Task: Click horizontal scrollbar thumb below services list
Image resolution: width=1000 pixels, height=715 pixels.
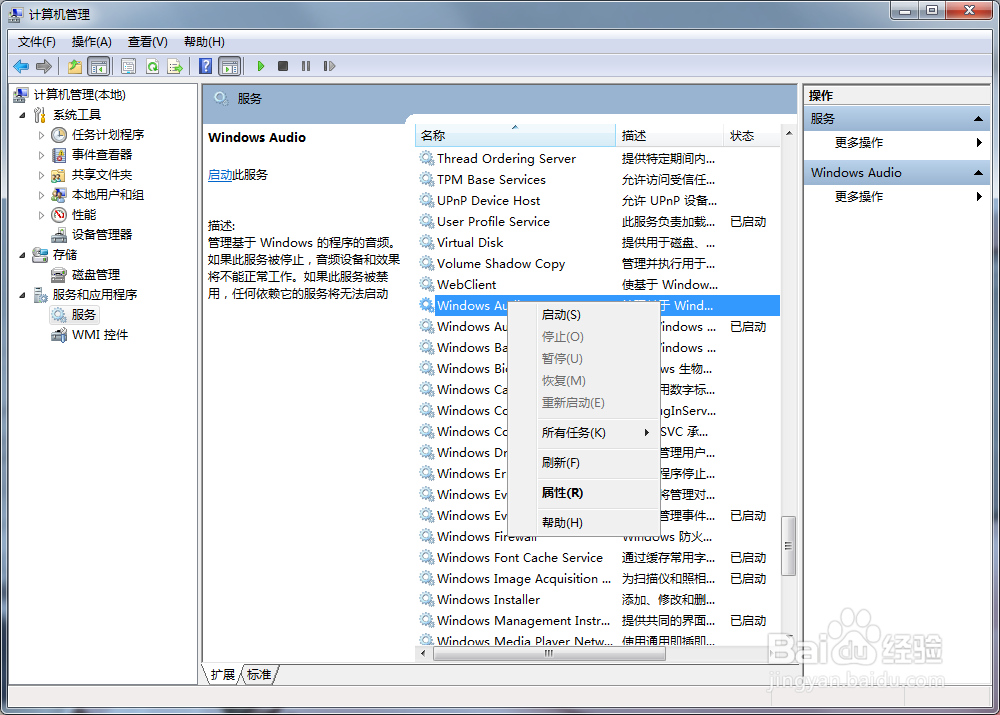Action: (549, 654)
